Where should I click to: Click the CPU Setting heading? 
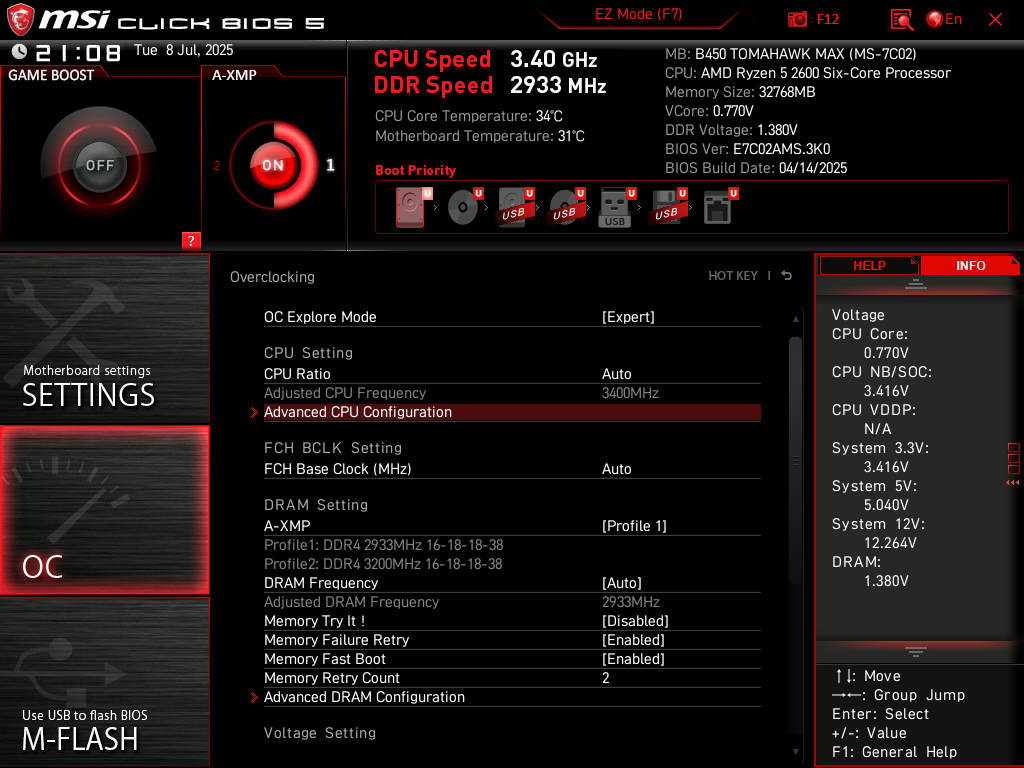[x=308, y=353]
